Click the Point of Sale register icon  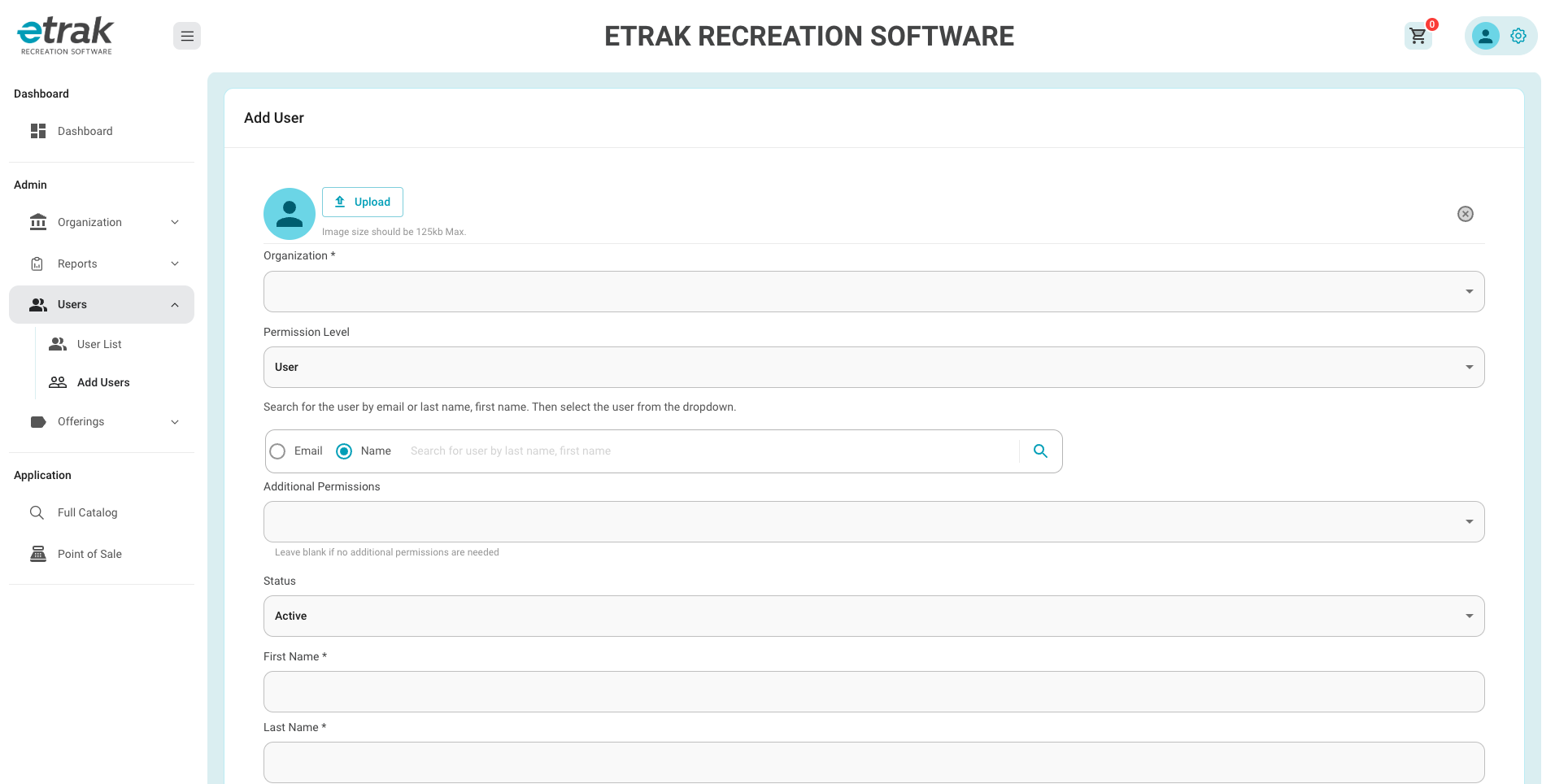coord(38,554)
